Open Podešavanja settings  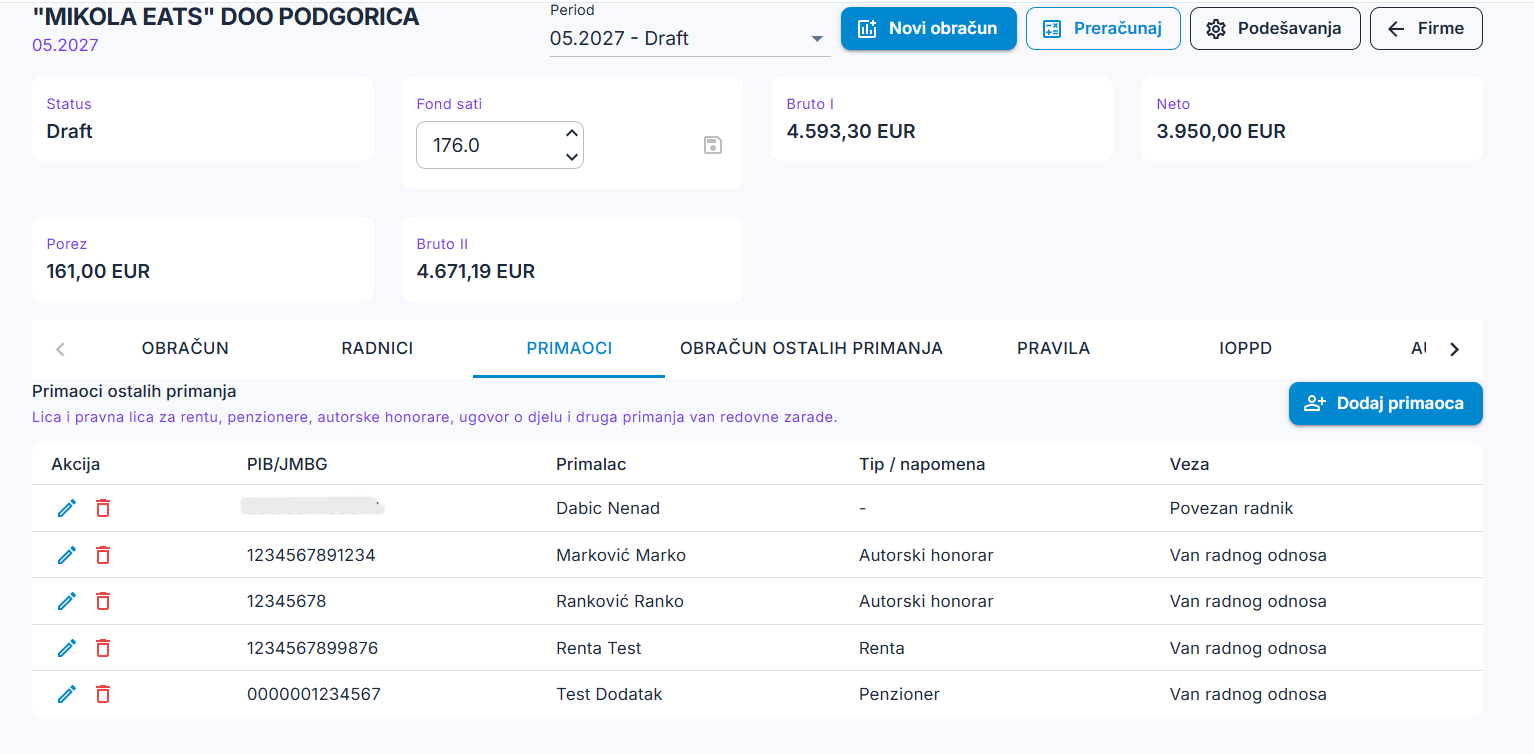click(1275, 28)
